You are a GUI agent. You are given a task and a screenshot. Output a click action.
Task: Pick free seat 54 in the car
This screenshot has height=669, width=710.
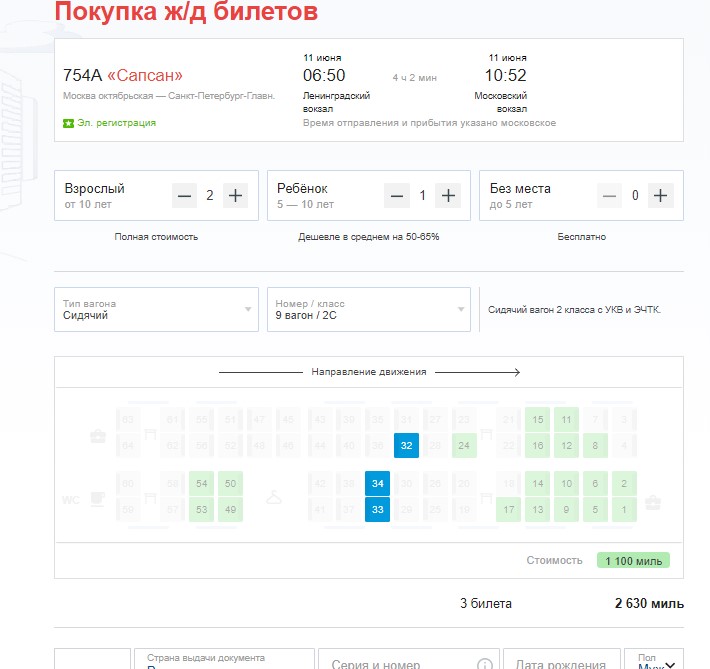click(202, 484)
